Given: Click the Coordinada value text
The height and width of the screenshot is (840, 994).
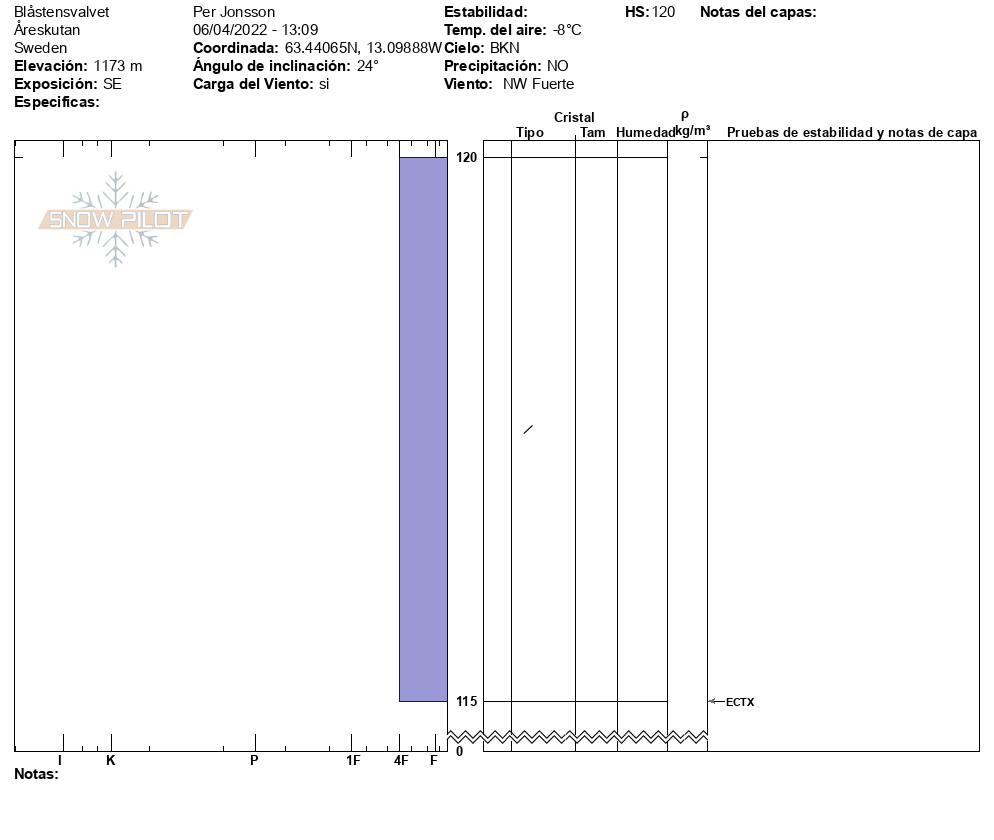Looking at the screenshot, I should point(363,48).
